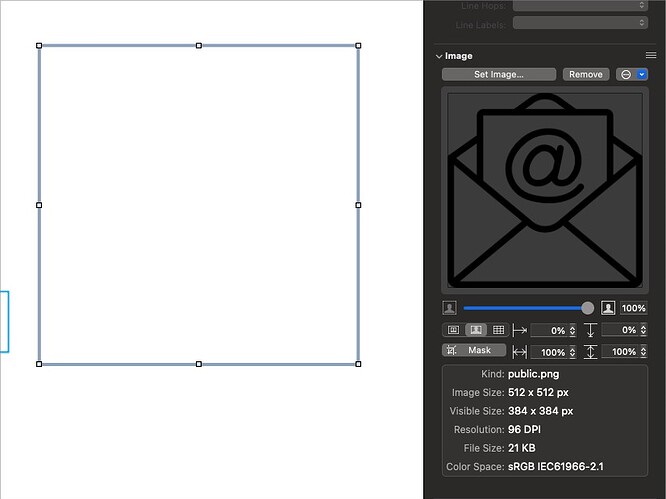Image resolution: width=666 pixels, height=499 pixels.
Task: Step the height scale stepper
Action: tap(643, 352)
